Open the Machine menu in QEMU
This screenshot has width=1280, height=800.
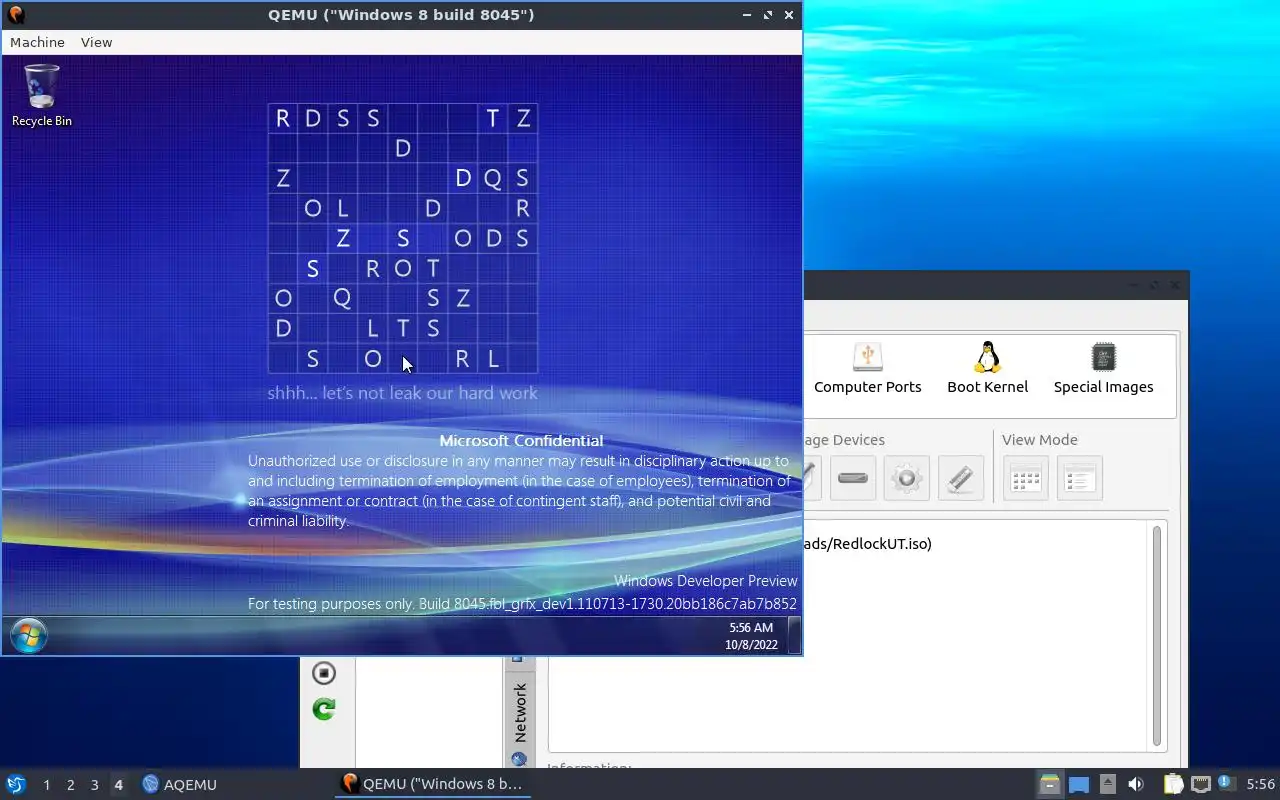(37, 42)
